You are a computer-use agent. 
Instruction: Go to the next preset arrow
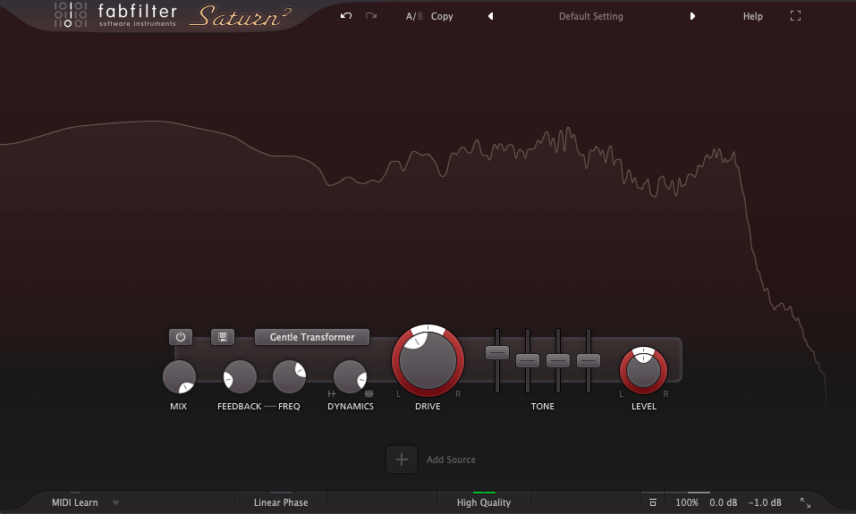pyautogui.click(x=692, y=16)
